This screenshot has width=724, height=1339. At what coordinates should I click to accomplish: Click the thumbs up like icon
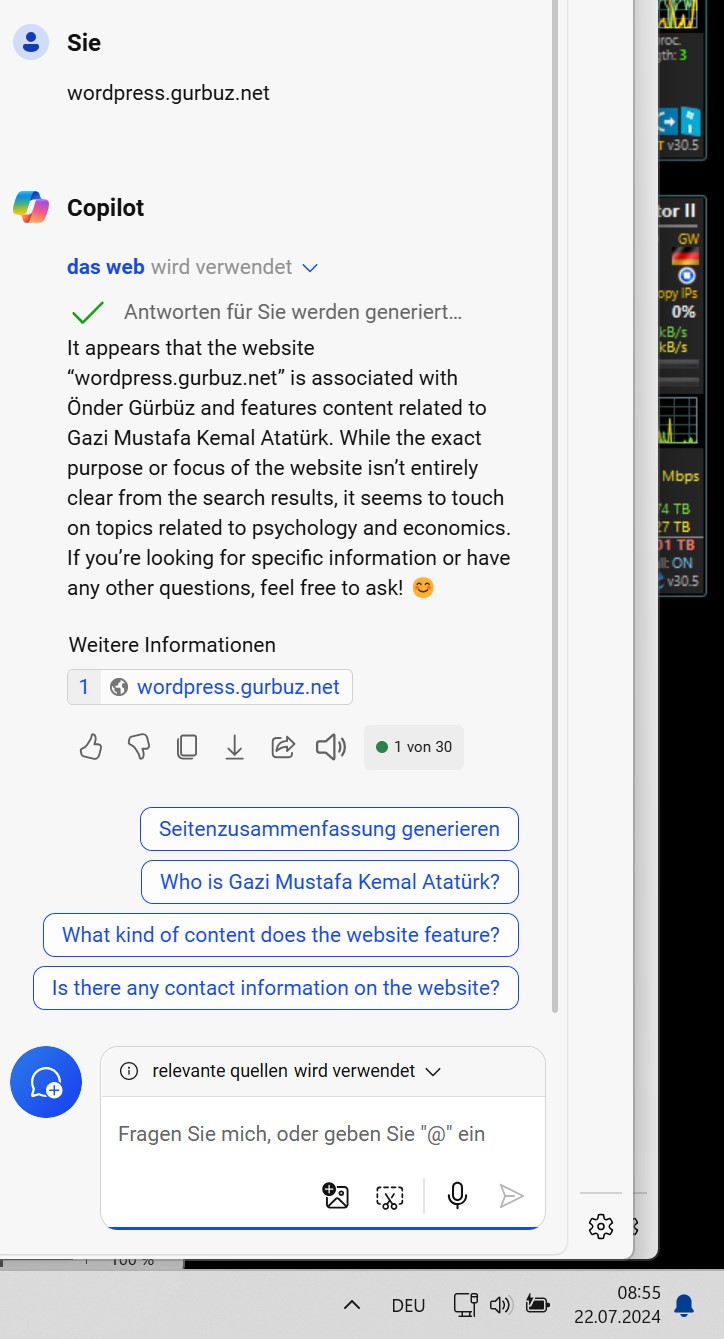[91, 747]
